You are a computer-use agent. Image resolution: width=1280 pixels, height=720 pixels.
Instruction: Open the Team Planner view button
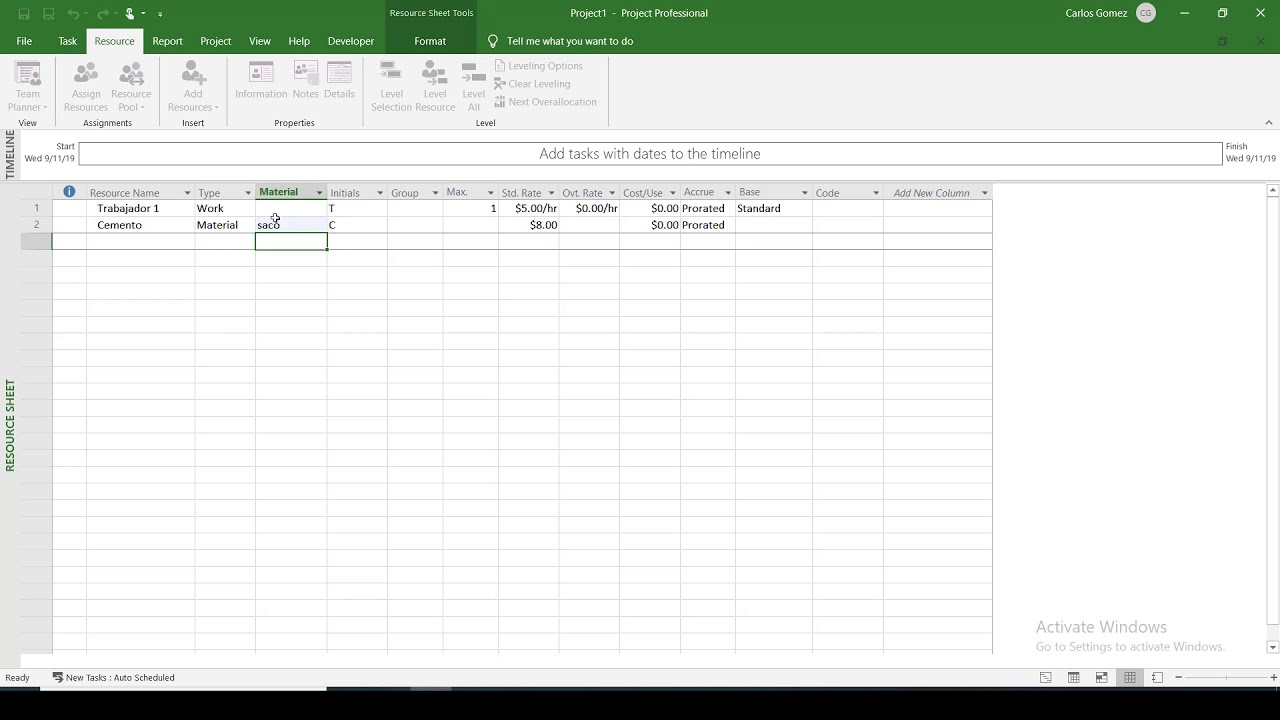coord(28,87)
